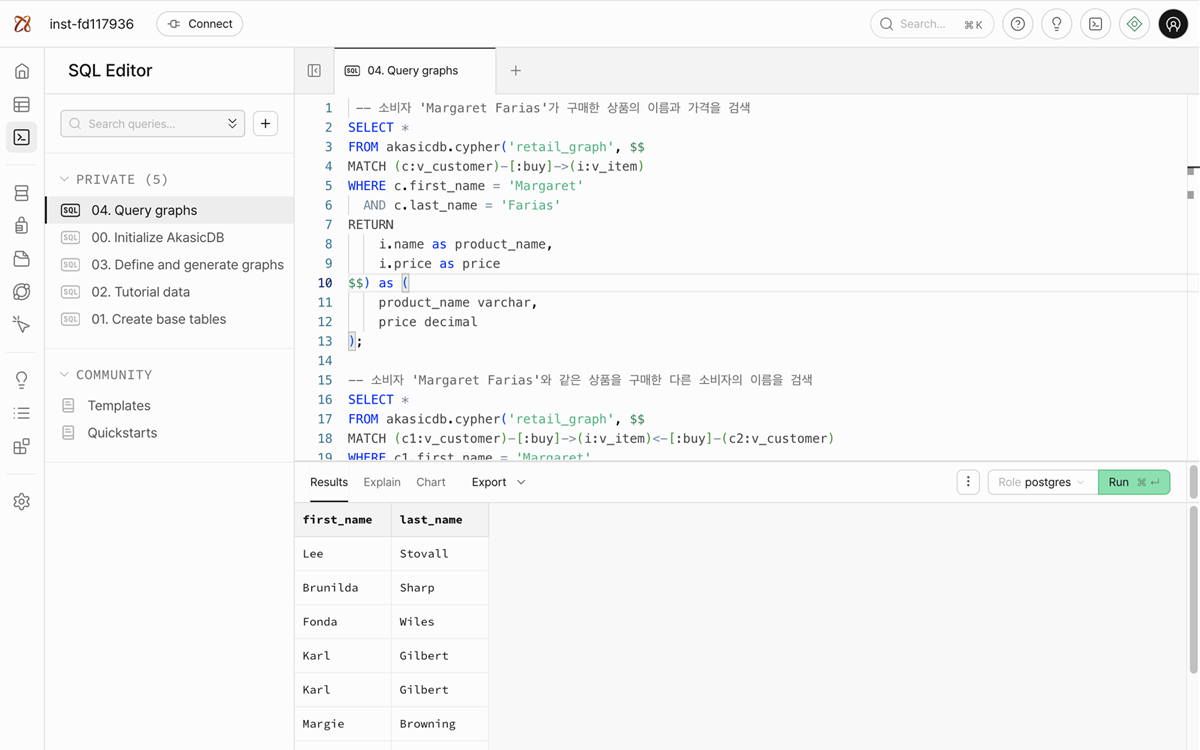The image size is (1200, 750).
Task: Open query 01. Create base tables
Action: click(x=170, y=319)
